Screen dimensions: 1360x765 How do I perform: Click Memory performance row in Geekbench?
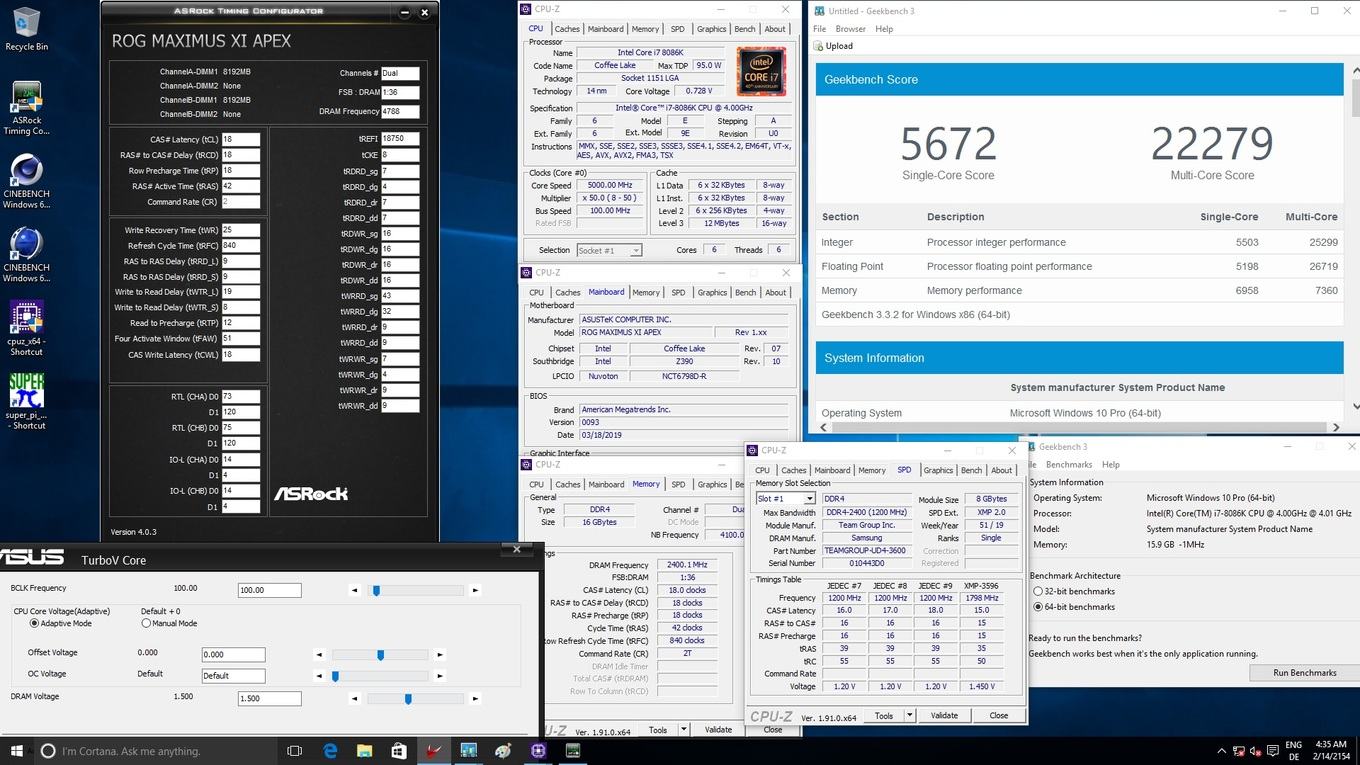pos(1080,290)
